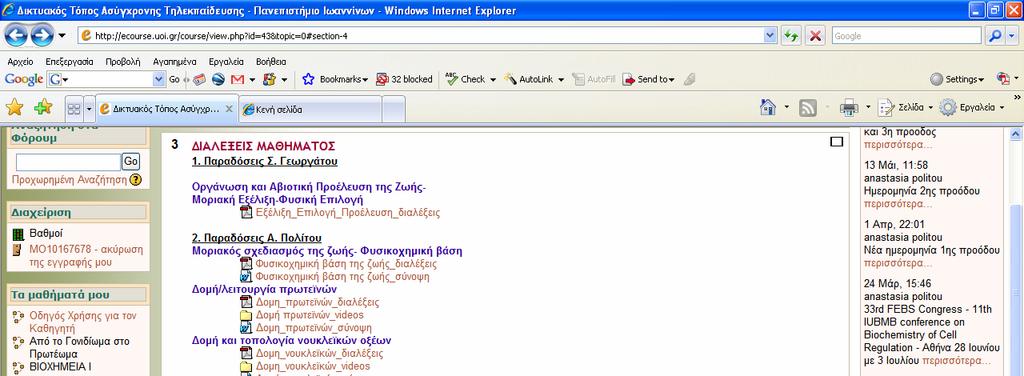
Task: Click the Google toolbar Go button
Action: coord(174,79)
